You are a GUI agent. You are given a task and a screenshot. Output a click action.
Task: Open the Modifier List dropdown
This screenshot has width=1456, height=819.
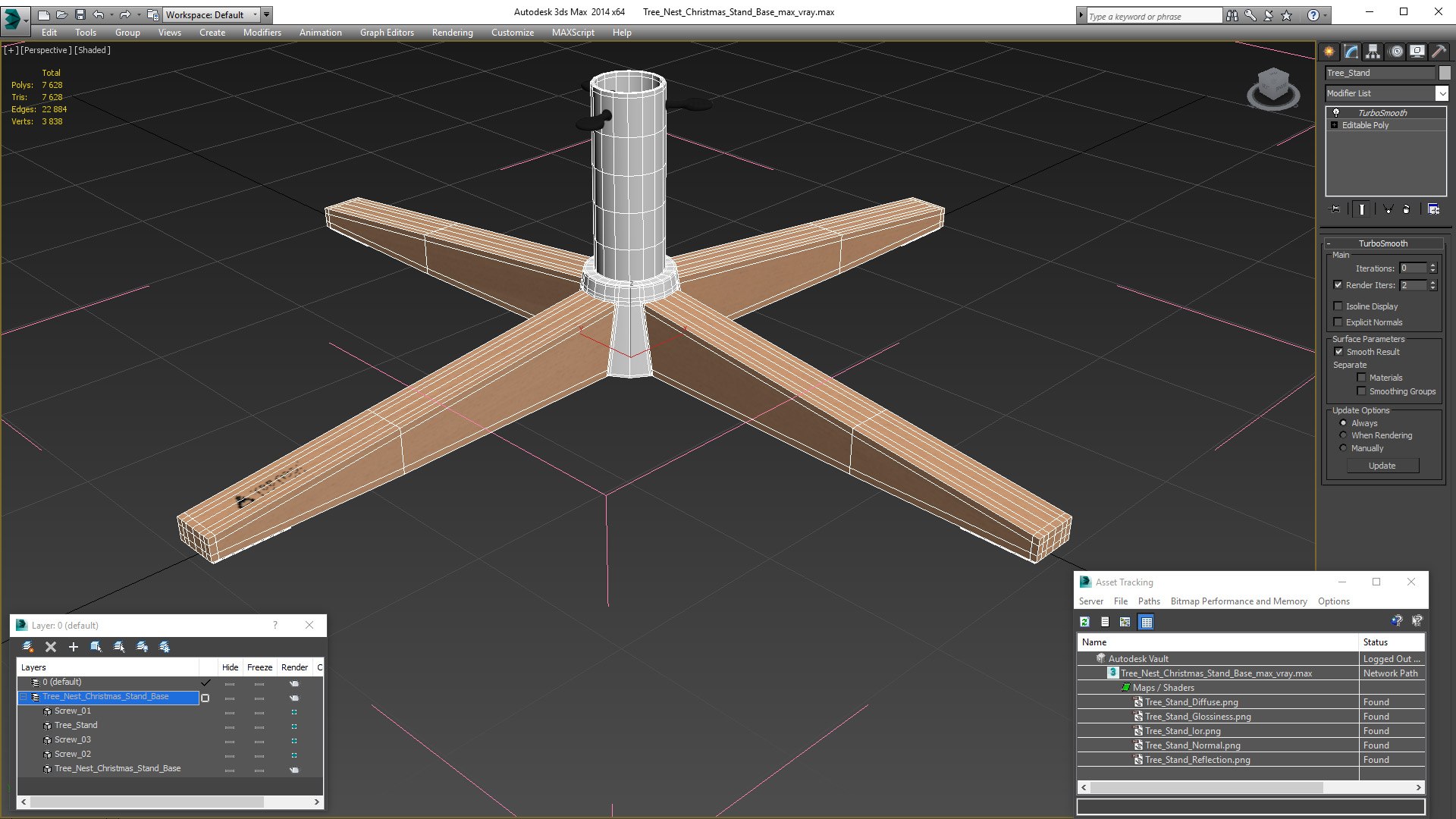[x=1386, y=93]
